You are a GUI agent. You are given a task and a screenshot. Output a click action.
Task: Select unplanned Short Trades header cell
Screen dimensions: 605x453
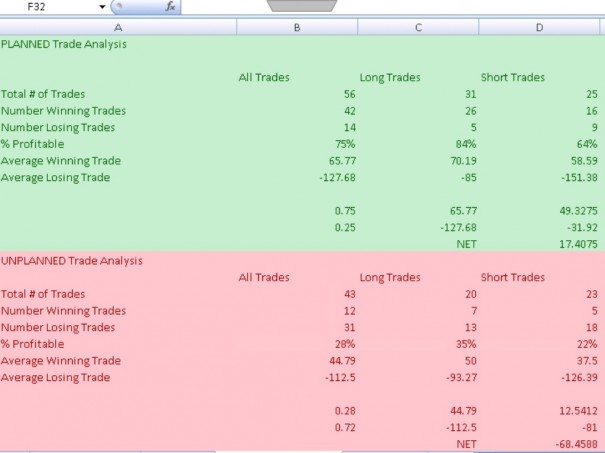click(x=539, y=277)
